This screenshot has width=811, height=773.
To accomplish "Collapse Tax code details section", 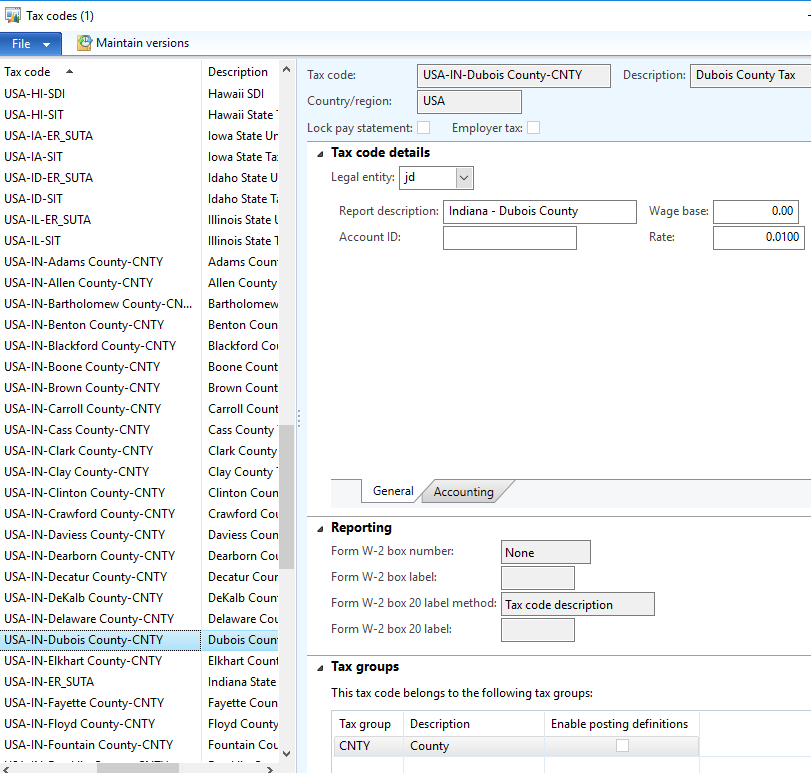I will (321, 154).
